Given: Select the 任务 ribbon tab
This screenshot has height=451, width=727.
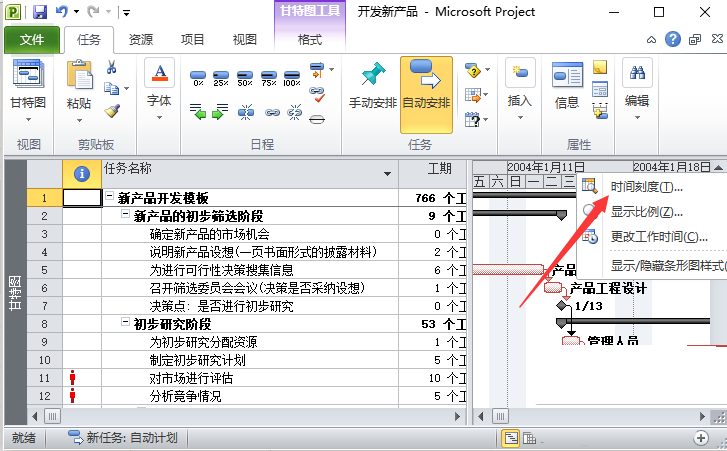Looking at the screenshot, I should pos(89,39).
